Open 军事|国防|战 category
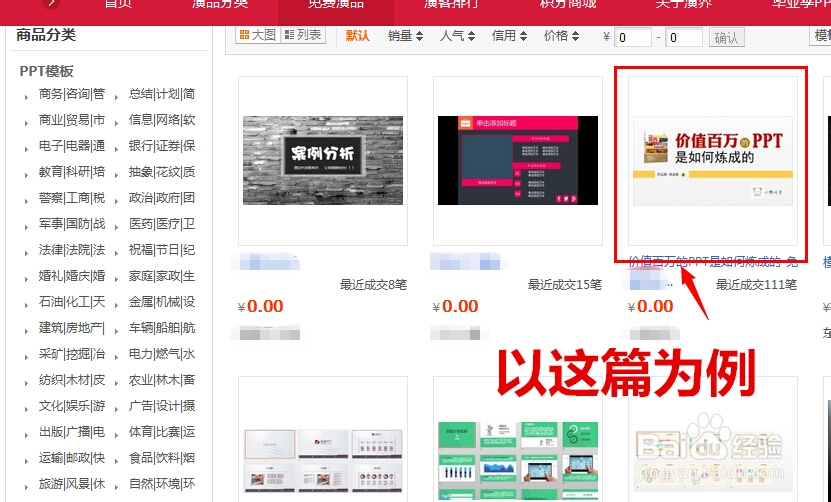This screenshot has width=831, height=502. point(72,224)
